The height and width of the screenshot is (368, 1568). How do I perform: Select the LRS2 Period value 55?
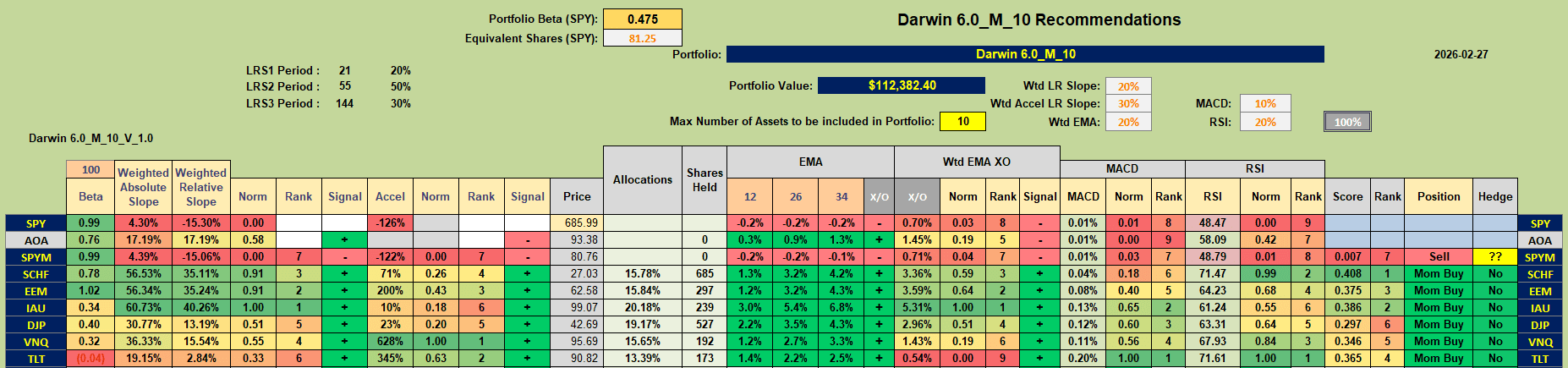344,86
